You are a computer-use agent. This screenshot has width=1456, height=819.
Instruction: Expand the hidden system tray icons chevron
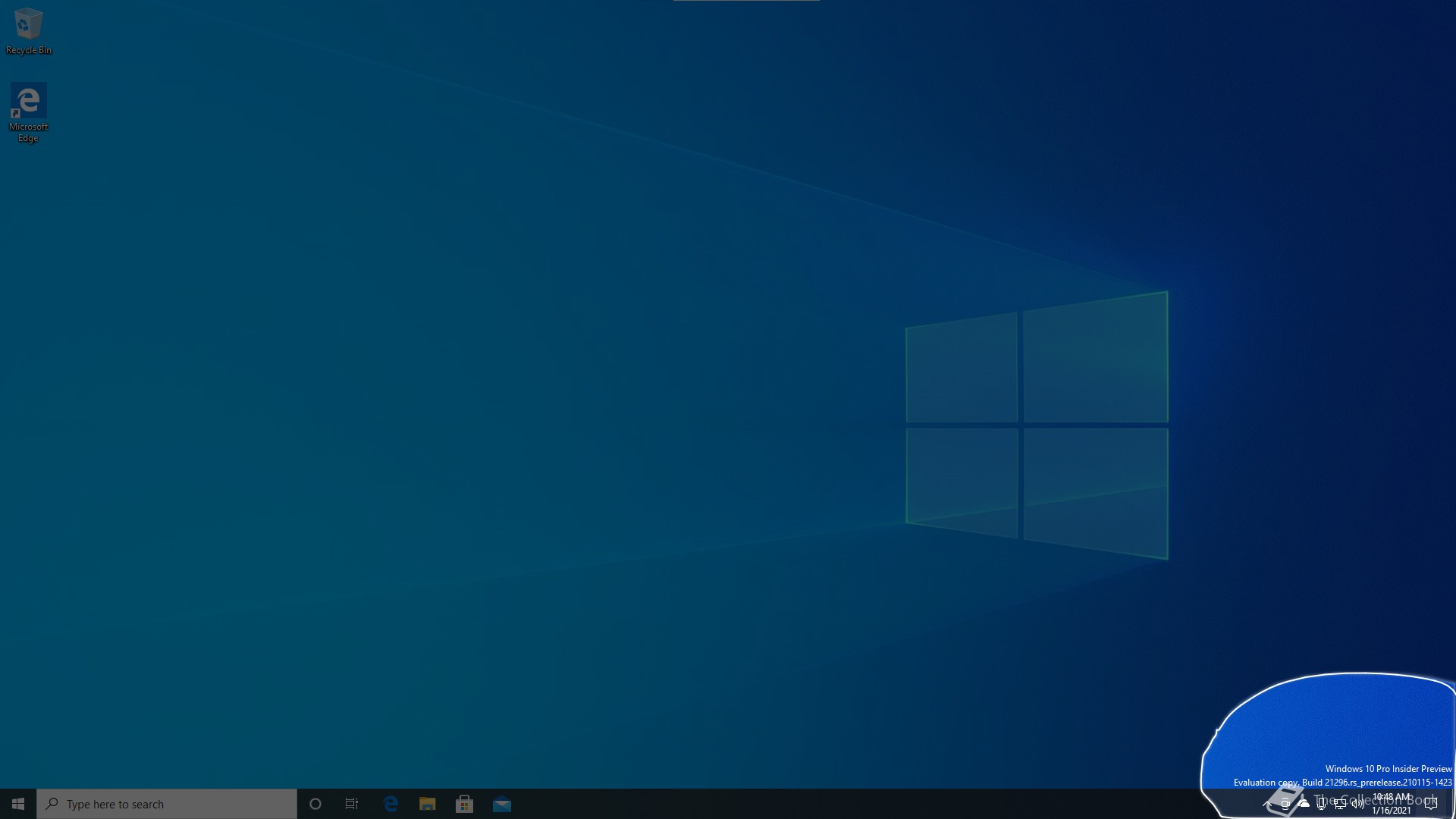[1267, 804]
